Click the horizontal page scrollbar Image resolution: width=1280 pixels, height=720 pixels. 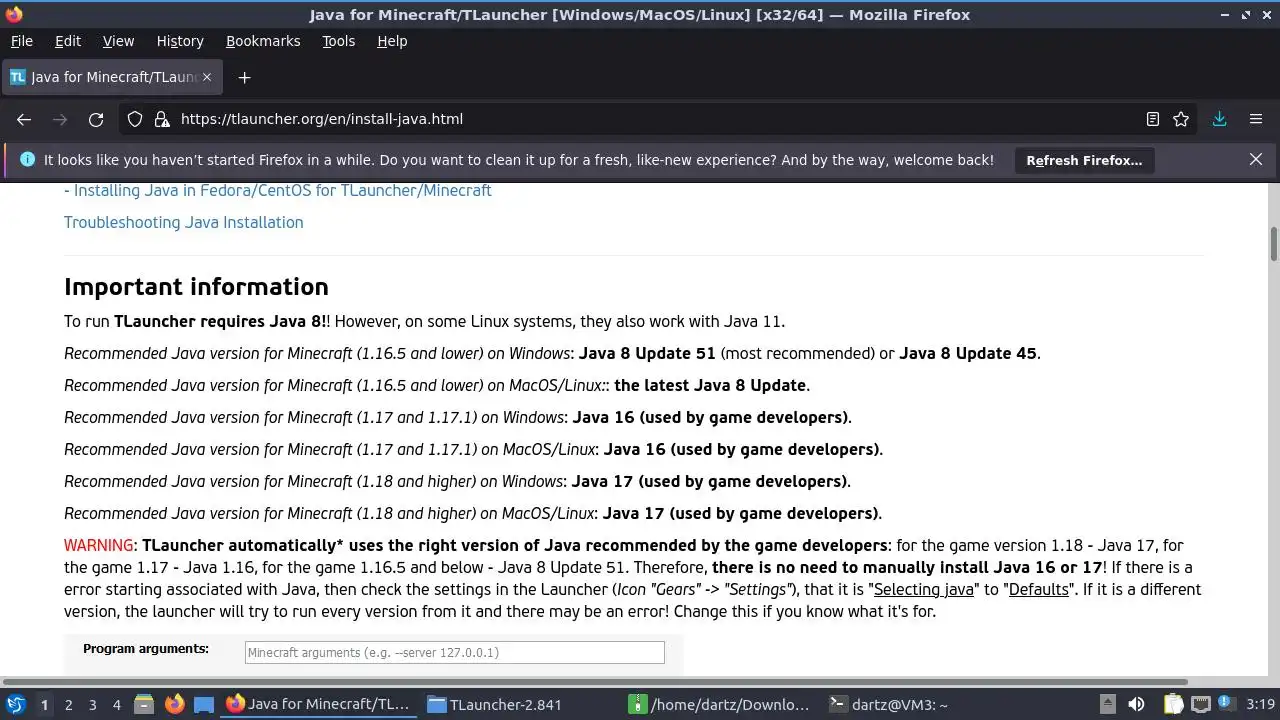click(594, 682)
